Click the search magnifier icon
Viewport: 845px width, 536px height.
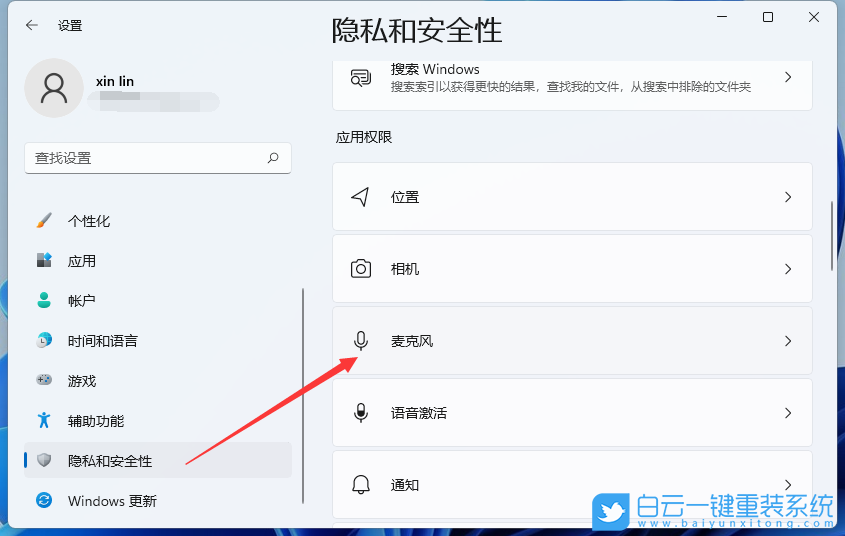click(x=273, y=158)
